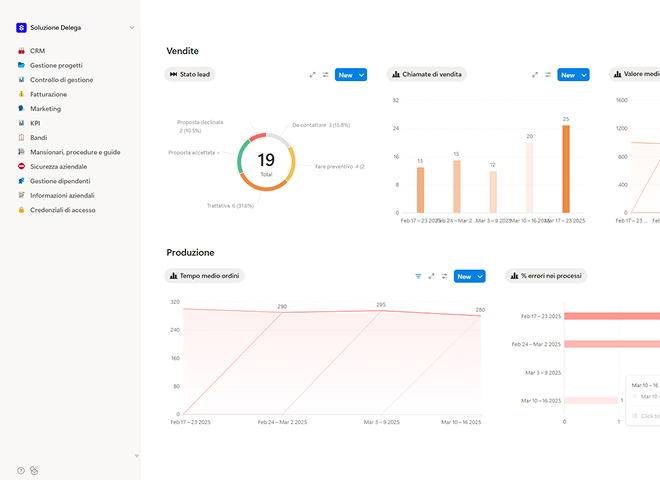
Task: Click the Fatturazione sidebar icon
Action: pos(21,94)
